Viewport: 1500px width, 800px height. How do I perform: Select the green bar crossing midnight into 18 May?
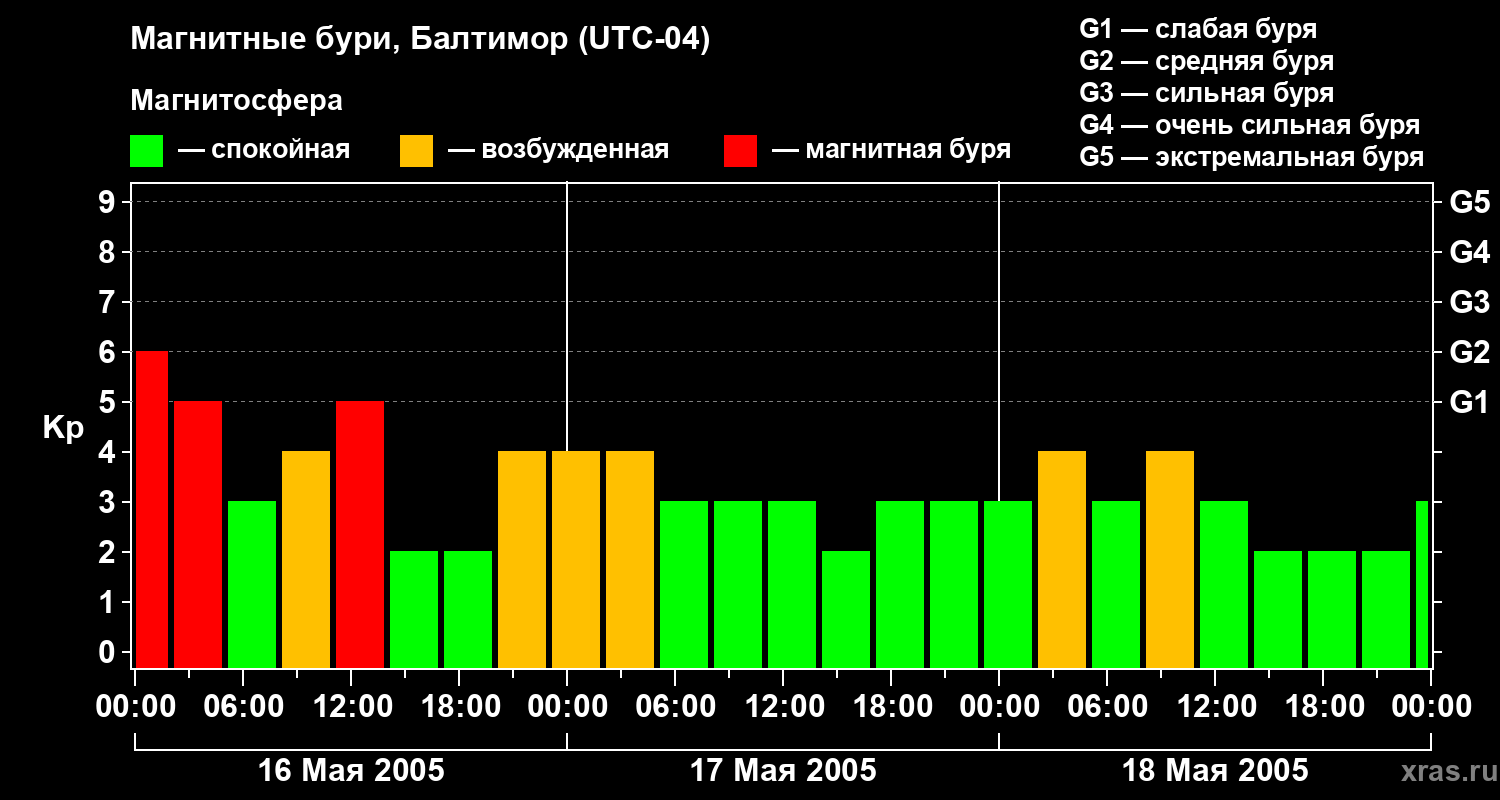tap(1008, 584)
